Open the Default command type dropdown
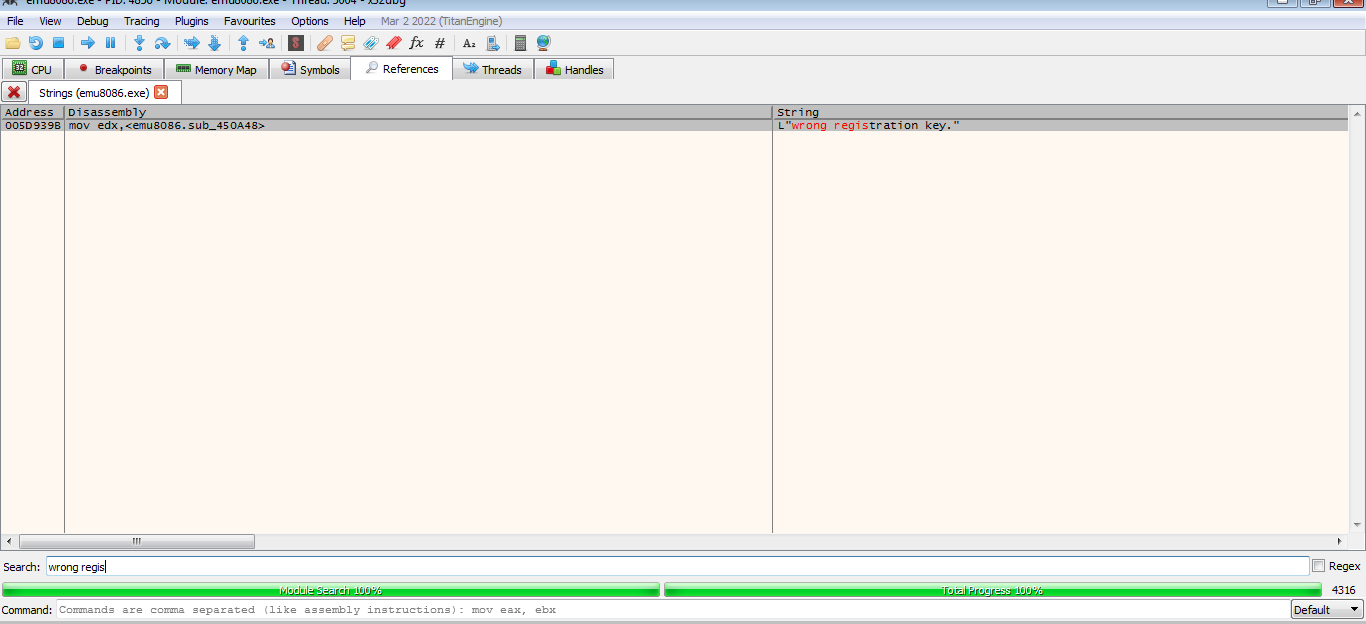This screenshot has height=624, width=1366. point(1327,610)
